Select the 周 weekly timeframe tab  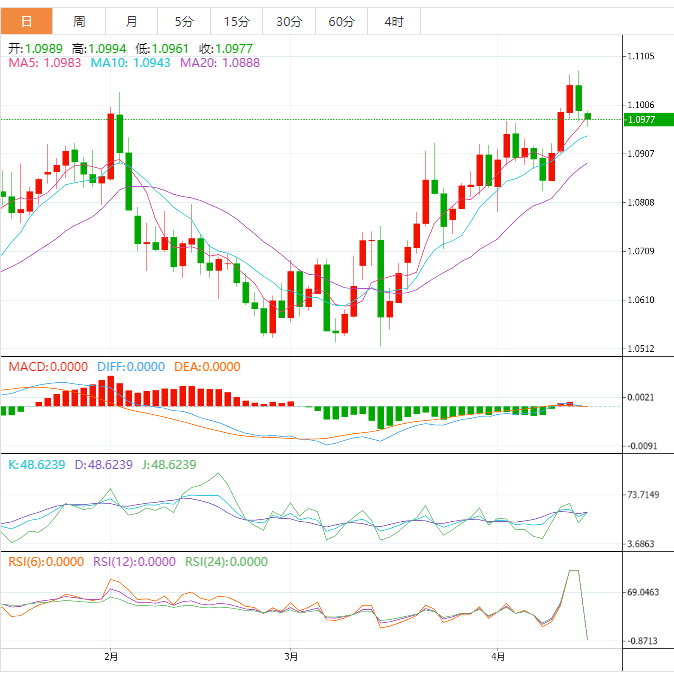(x=79, y=21)
